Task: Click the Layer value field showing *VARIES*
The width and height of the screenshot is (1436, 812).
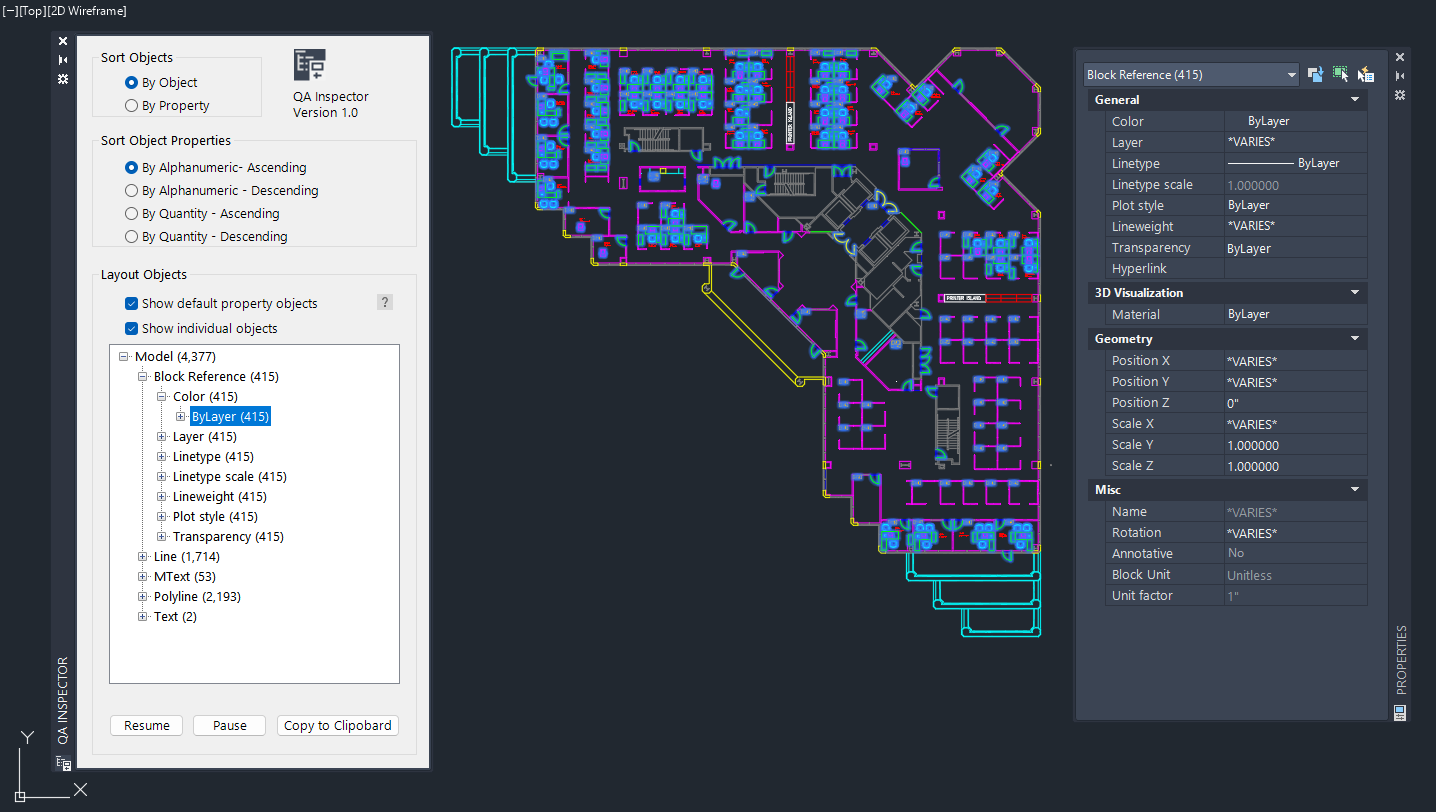Action: [1296, 143]
